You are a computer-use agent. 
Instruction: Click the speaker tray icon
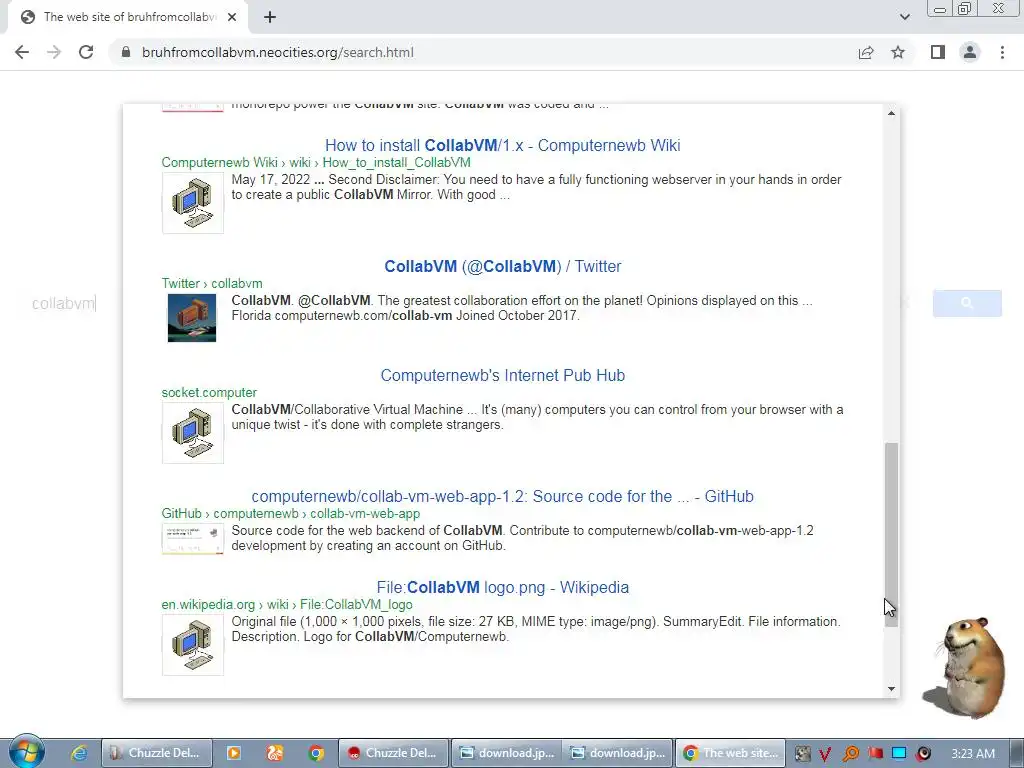coord(923,754)
